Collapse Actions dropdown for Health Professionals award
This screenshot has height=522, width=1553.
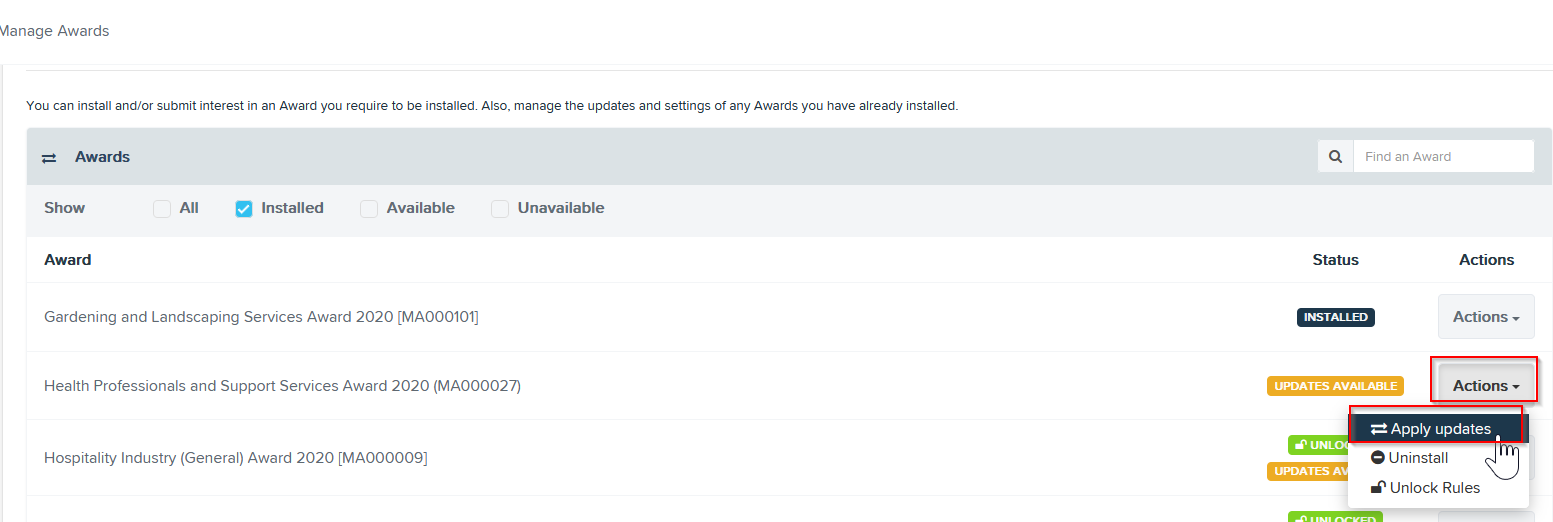click(1486, 386)
